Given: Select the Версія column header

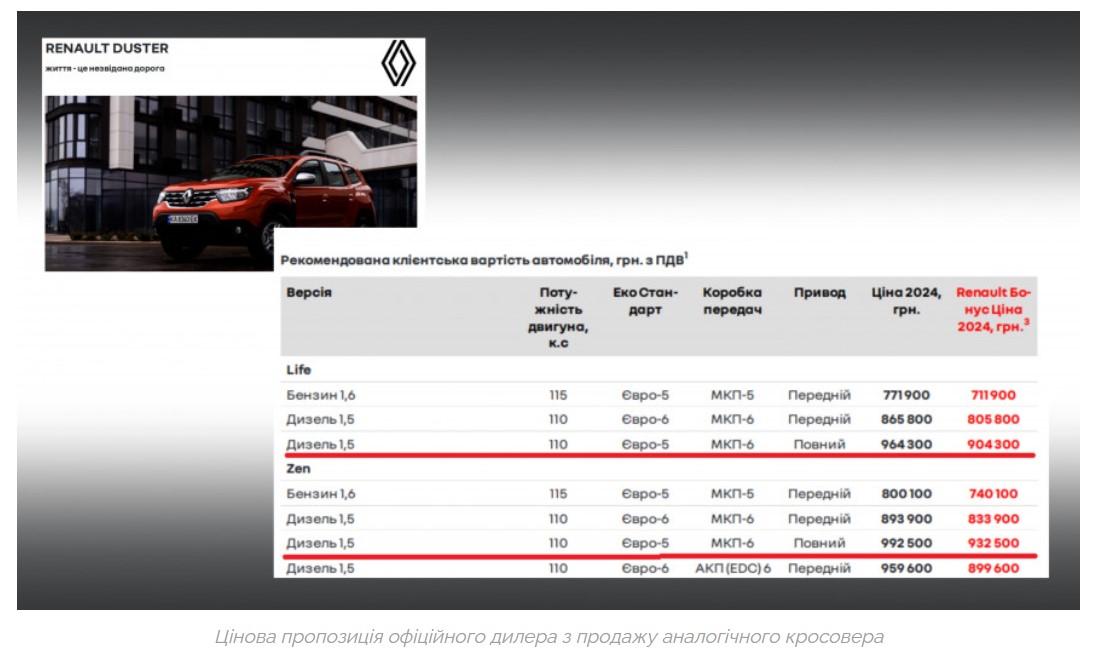Looking at the screenshot, I should pyautogui.click(x=309, y=293).
